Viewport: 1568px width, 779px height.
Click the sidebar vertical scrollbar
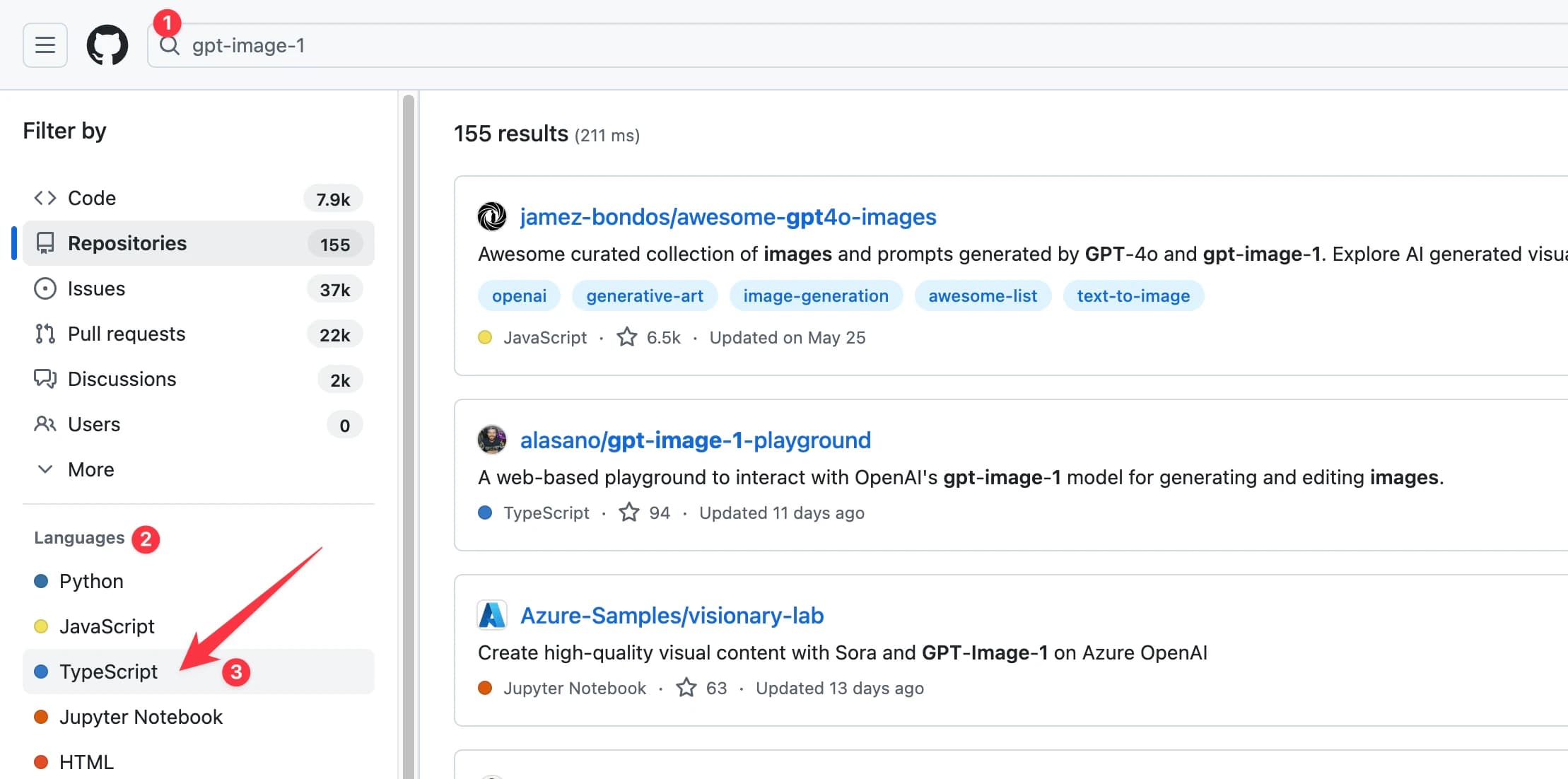pyautogui.click(x=408, y=435)
